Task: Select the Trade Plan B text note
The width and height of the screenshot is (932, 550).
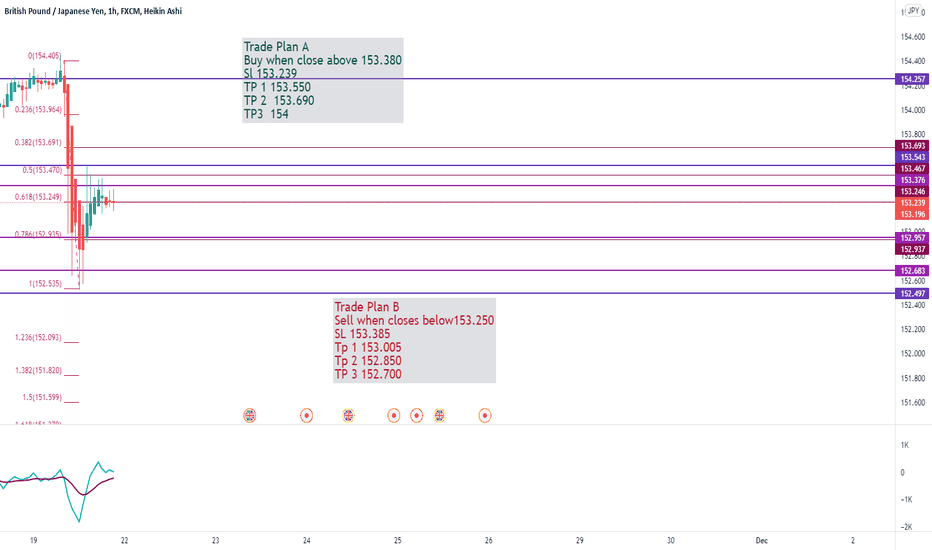Action: pos(414,341)
